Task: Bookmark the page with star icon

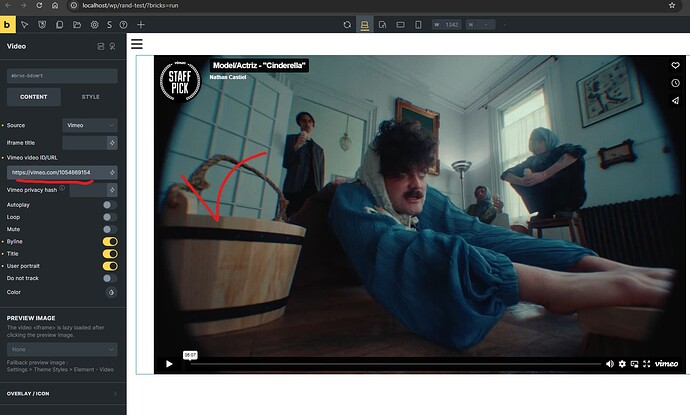Action: click(x=672, y=5)
